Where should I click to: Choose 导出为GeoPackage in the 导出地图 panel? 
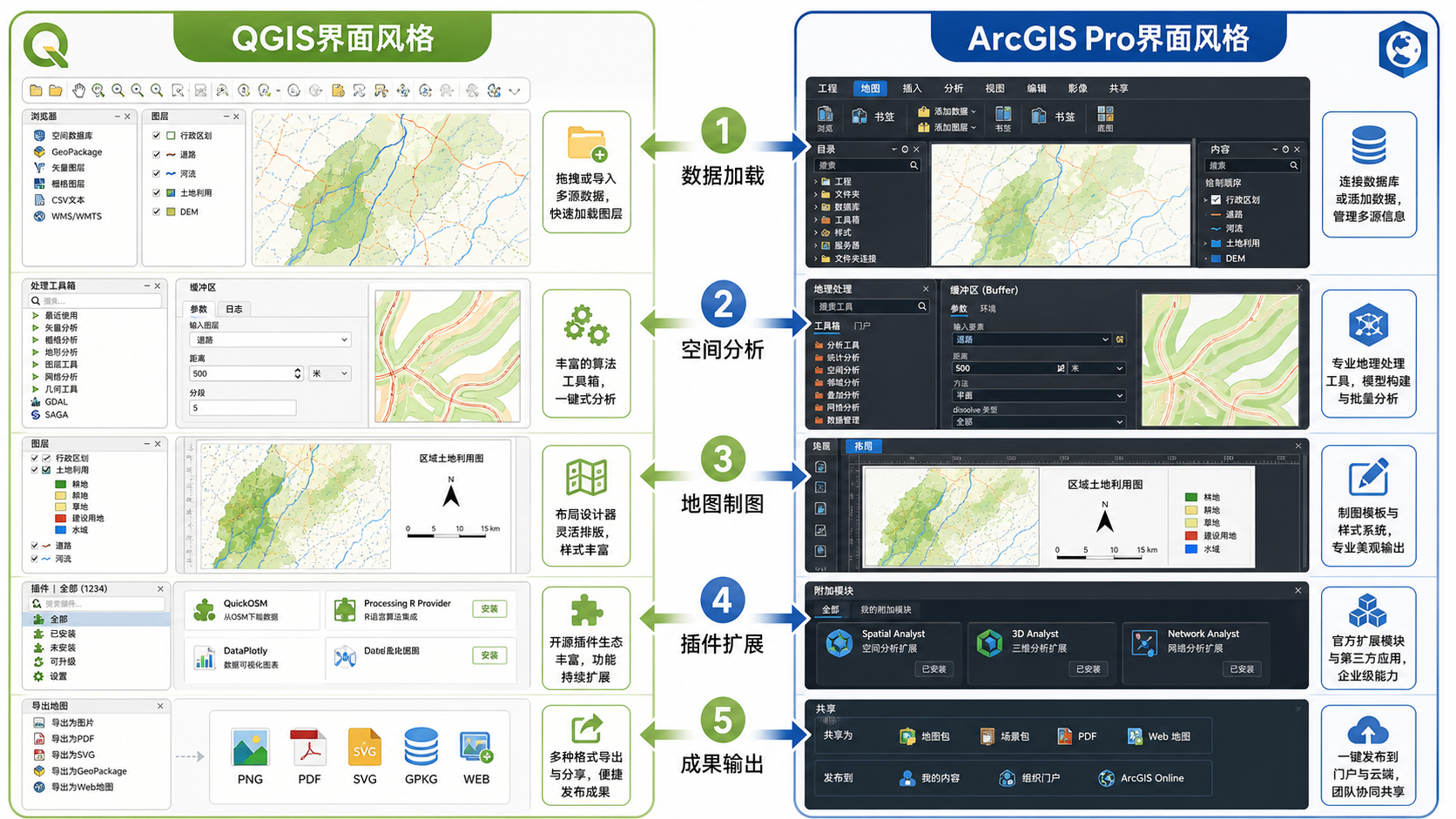[80, 771]
